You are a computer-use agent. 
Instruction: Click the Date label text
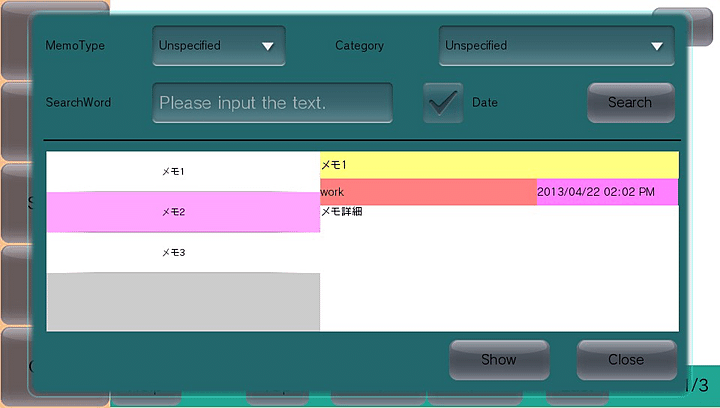click(x=485, y=102)
